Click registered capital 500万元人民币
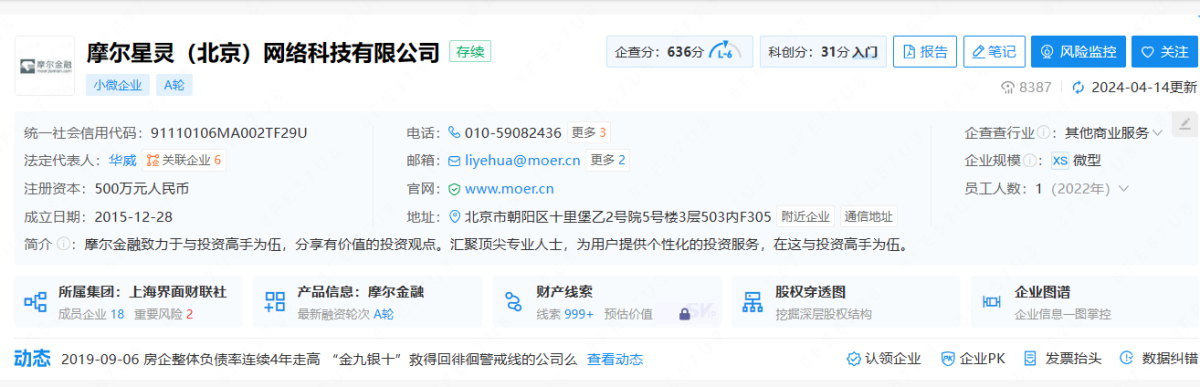 pos(141,188)
